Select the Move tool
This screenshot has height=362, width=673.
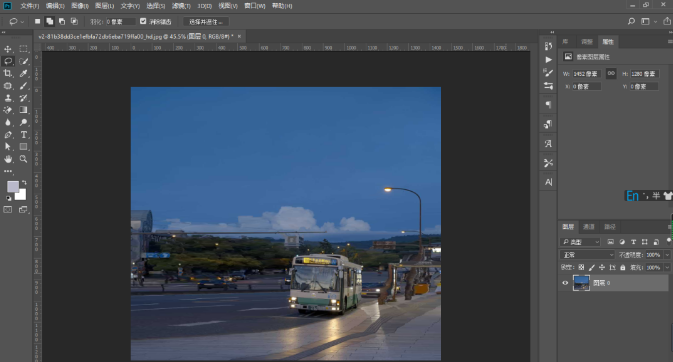coord(8,49)
